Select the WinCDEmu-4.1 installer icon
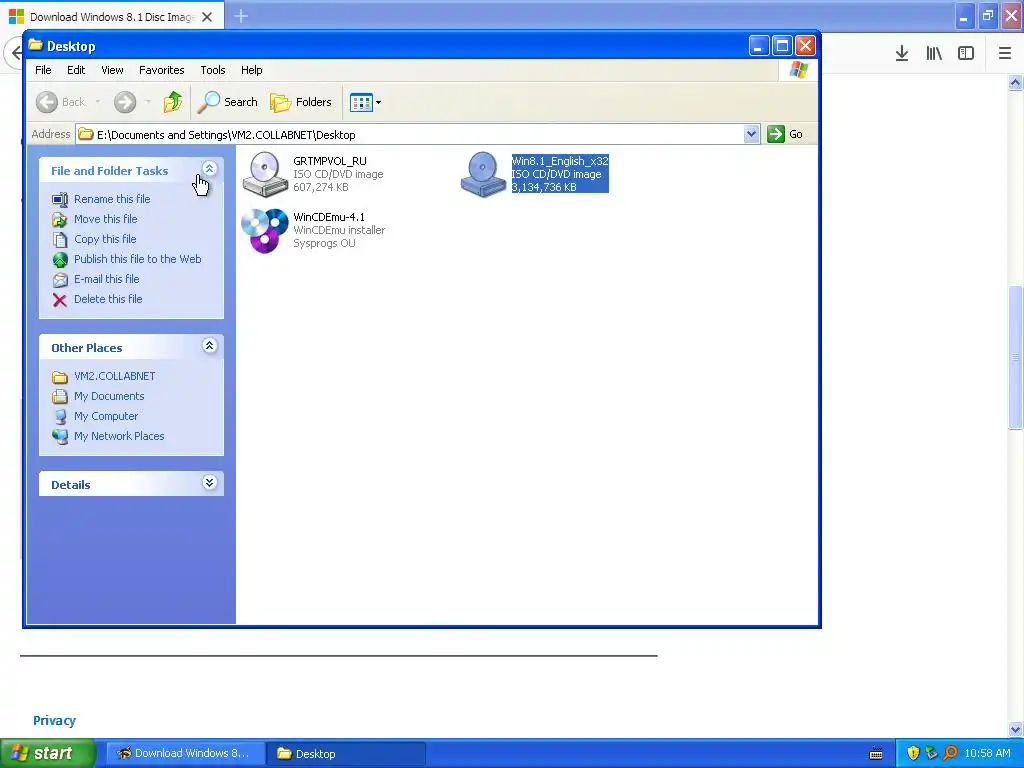The width and height of the screenshot is (1024, 768). click(264, 230)
